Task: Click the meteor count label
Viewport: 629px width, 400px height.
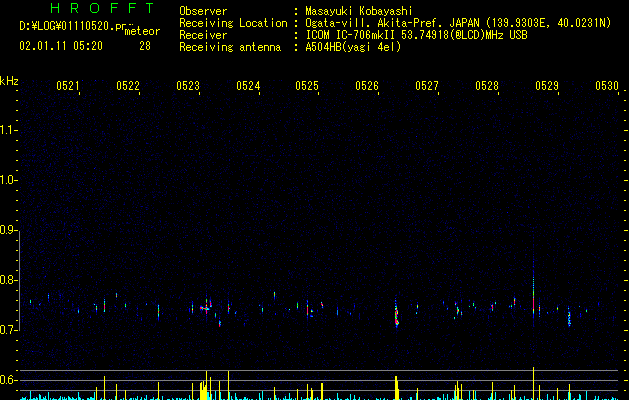Action: [x=142, y=31]
